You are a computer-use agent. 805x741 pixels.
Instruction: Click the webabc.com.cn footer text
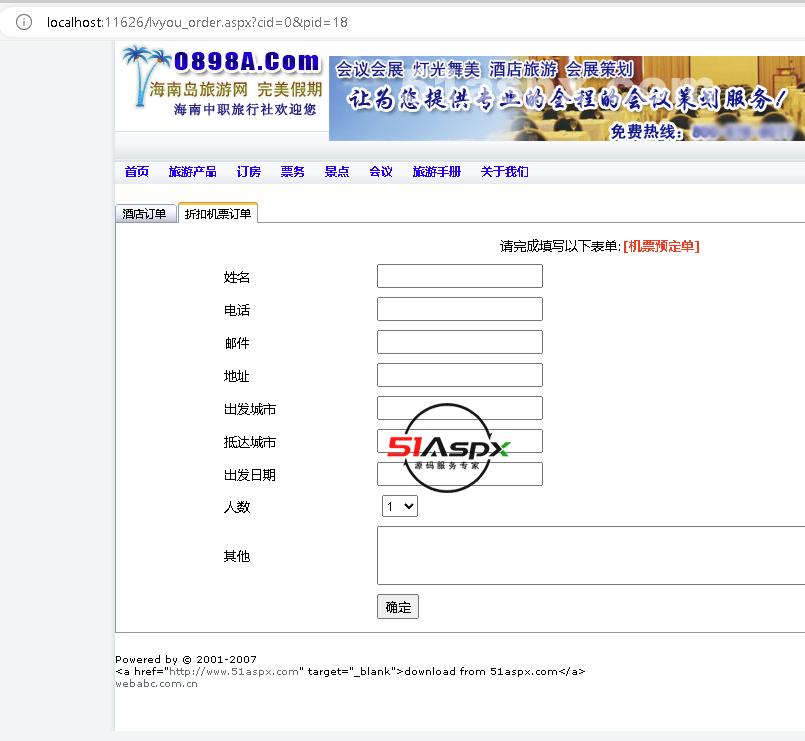156,683
